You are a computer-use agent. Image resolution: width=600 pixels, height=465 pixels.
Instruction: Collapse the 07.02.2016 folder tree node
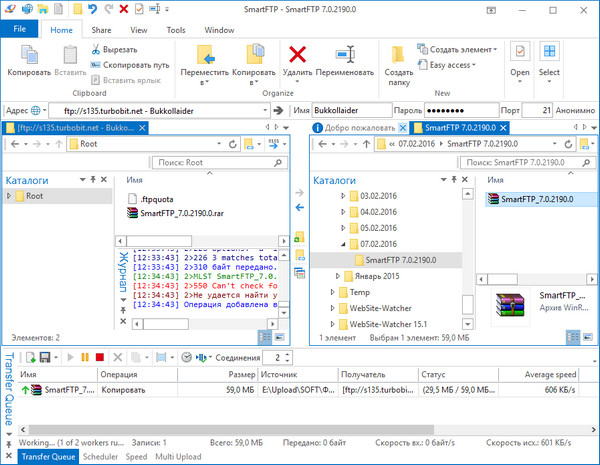coord(341,243)
